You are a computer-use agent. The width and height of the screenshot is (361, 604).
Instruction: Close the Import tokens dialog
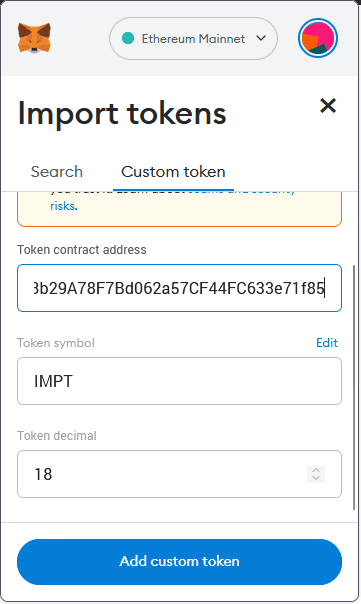click(x=328, y=106)
